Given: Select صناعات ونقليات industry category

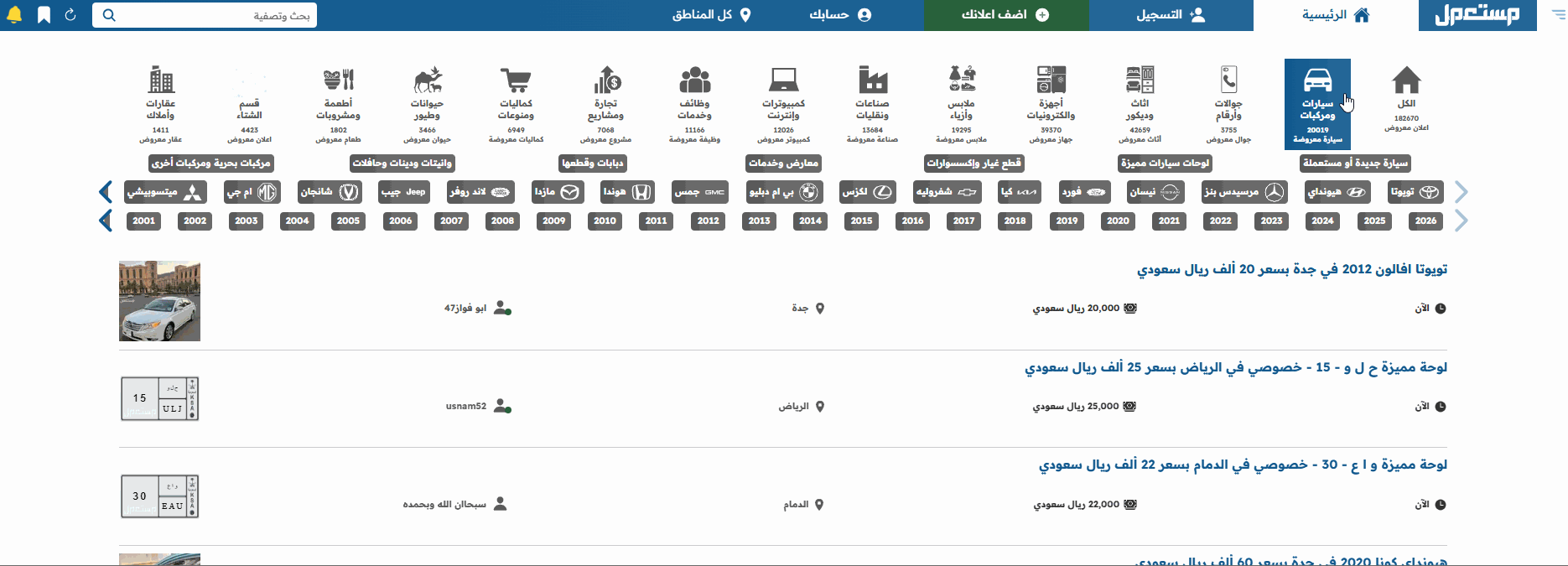Looking at the screenshot, I should coord(872,104).
